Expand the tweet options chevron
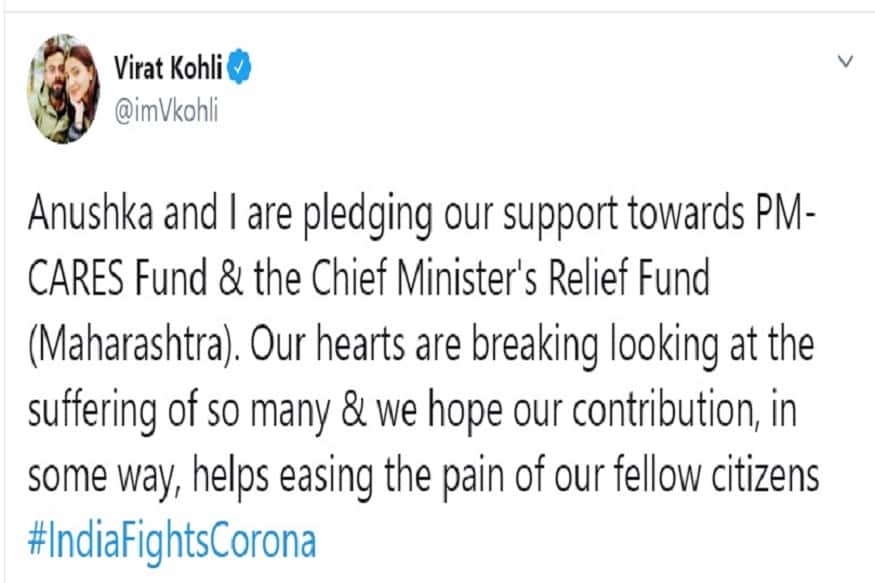 click(x=845, y=61)
